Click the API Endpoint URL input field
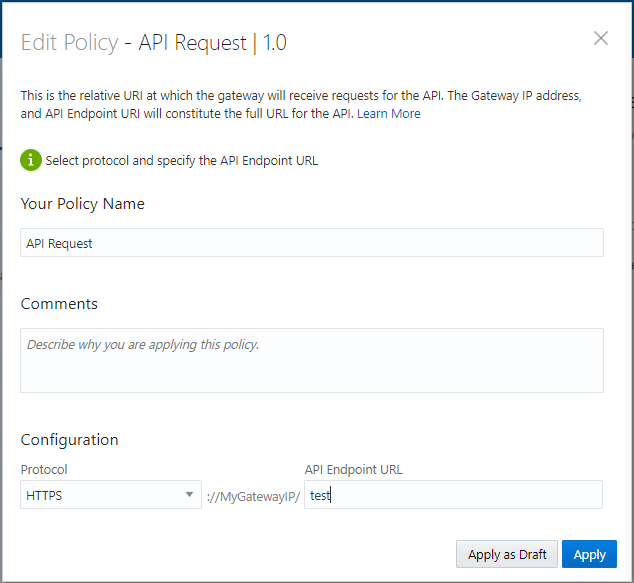 point(453,495)
